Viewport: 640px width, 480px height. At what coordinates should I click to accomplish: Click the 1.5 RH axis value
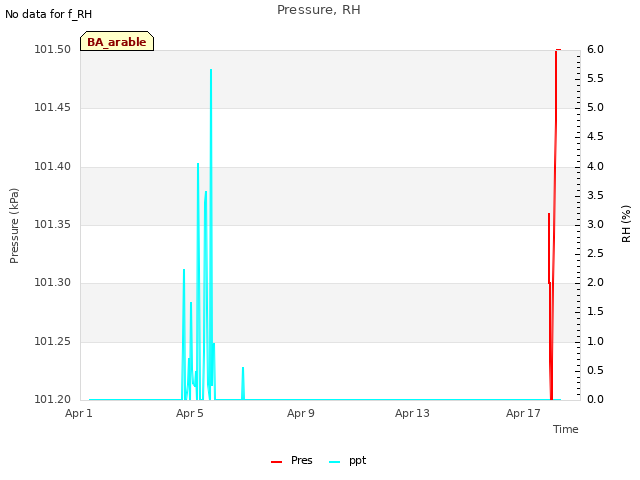tap(595, 311)
